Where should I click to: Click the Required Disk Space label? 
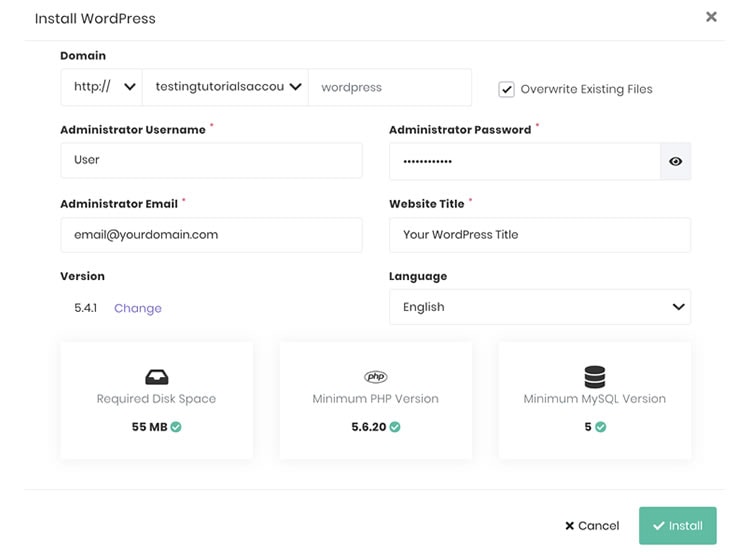(x=156, y=399)
